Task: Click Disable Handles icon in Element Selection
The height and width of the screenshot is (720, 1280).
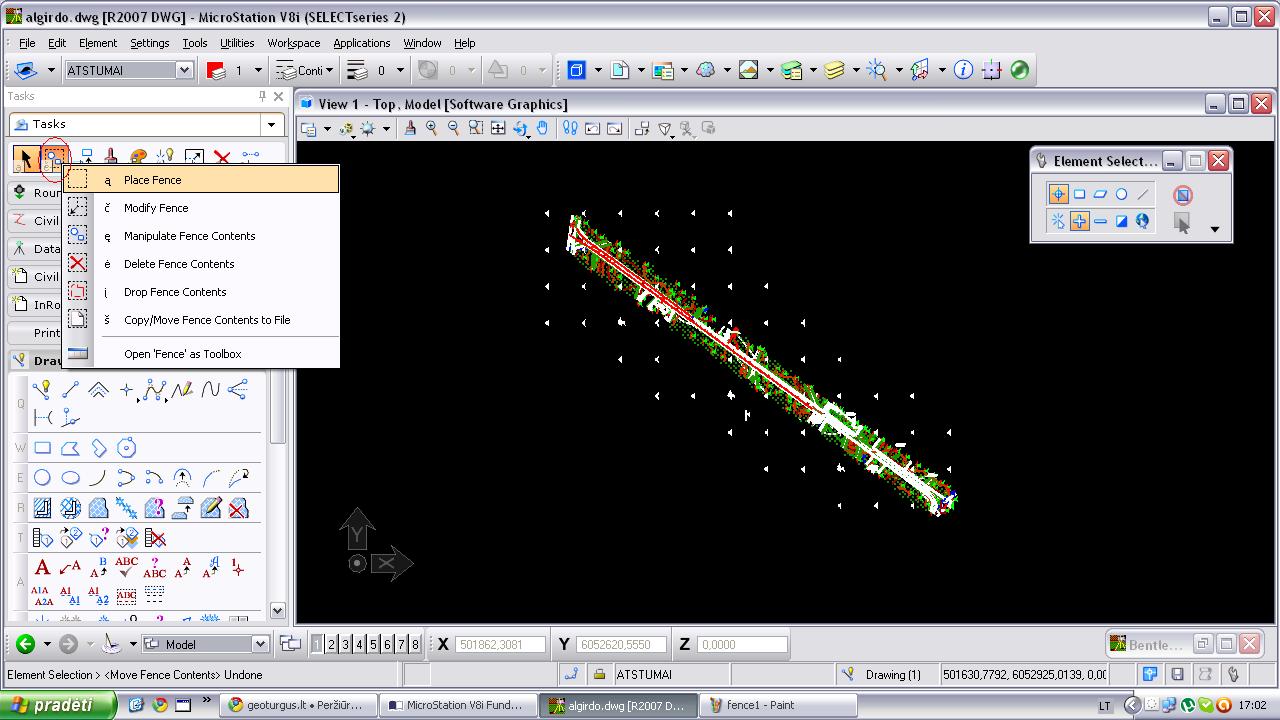Action: coord(1183,195)
